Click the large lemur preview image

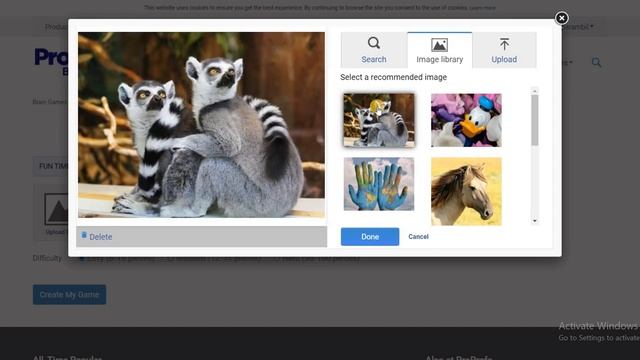coord(202,125)
